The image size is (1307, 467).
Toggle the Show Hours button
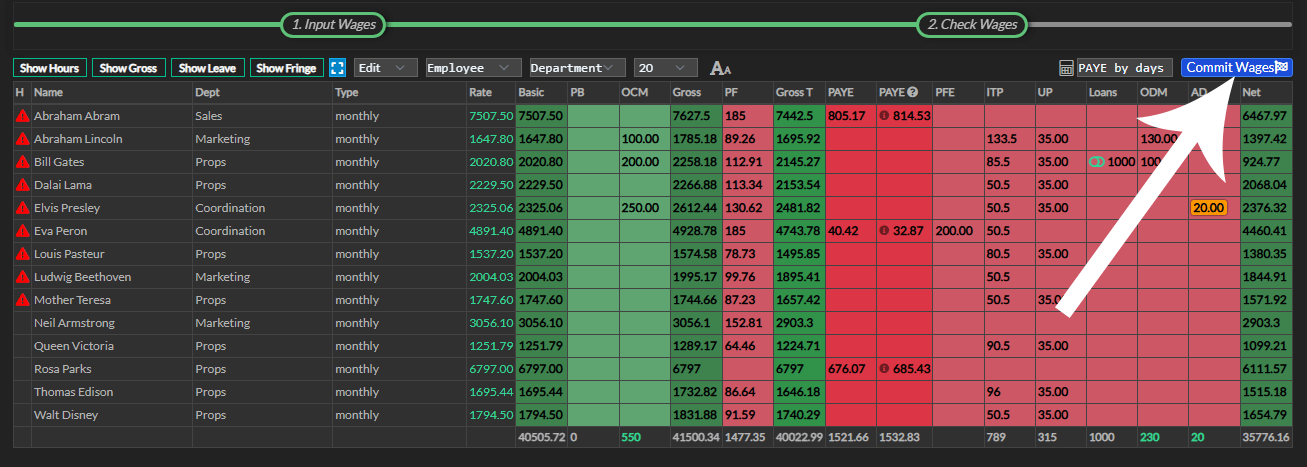(x=50, y=68)
